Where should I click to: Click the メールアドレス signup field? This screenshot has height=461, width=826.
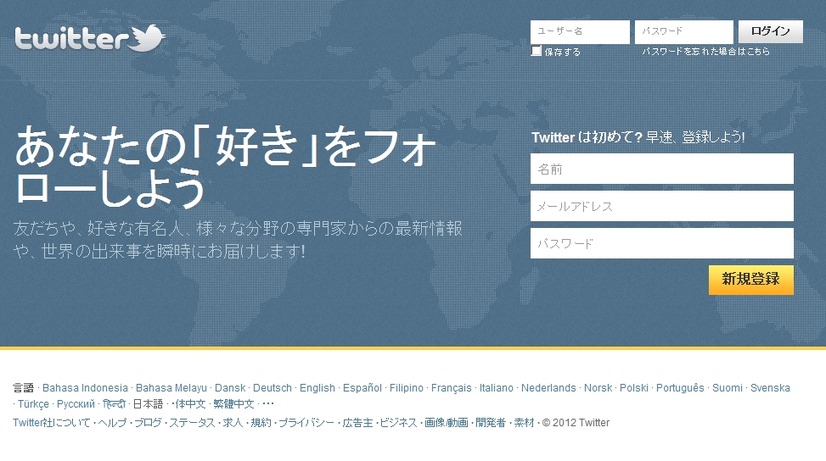[662, 206]
